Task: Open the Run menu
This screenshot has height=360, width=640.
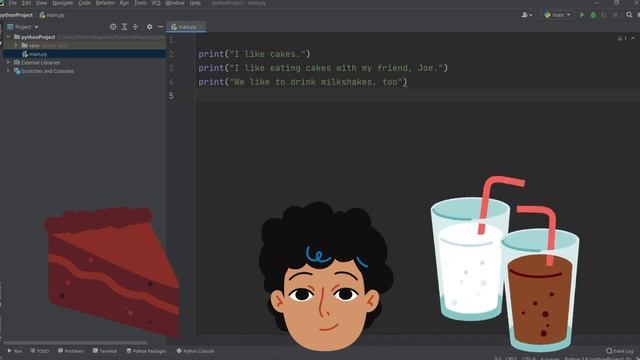Action: 124,3
